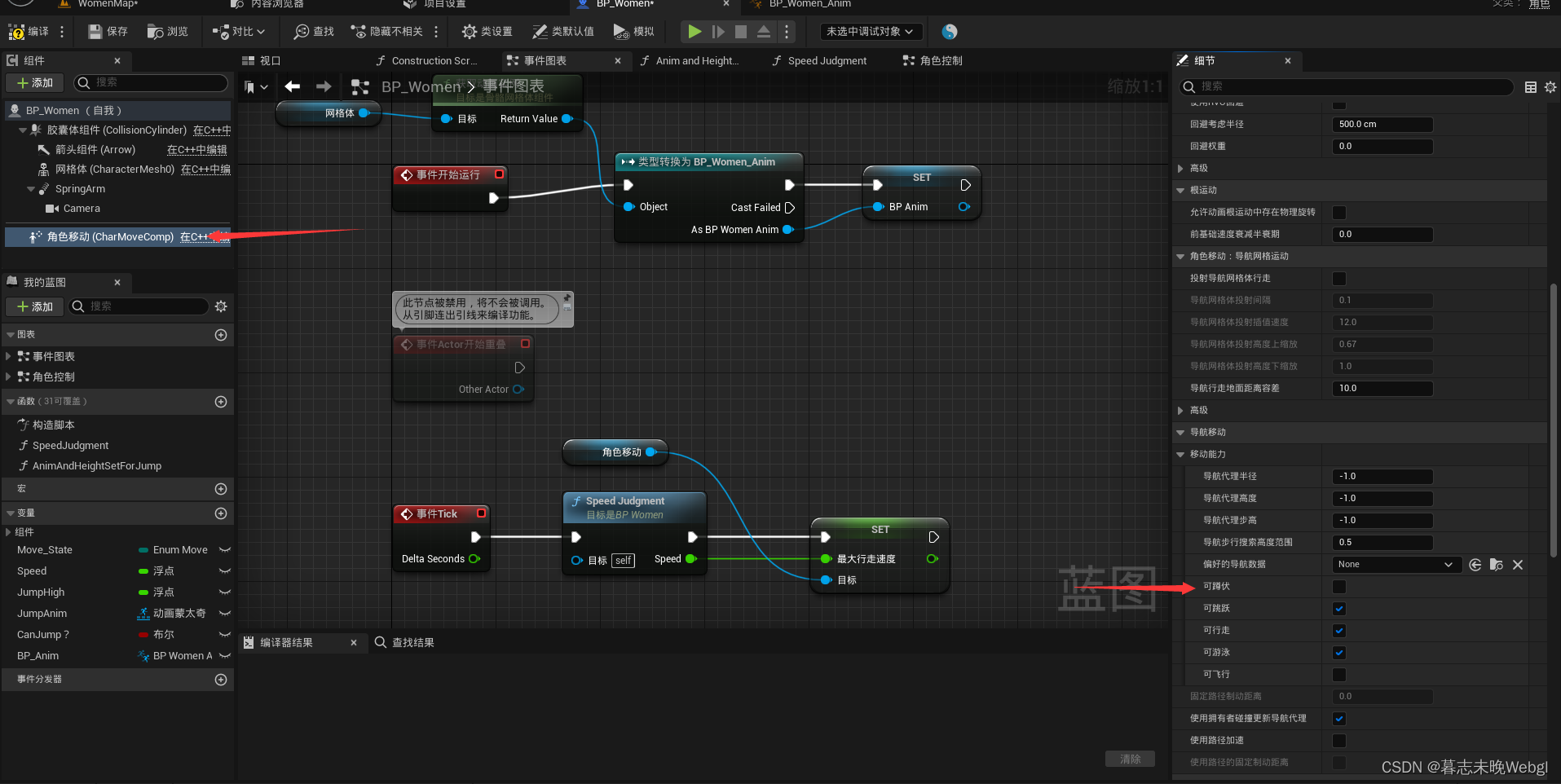Save the blueprint with 保存 icon
This screenshot has width=1561, height=784.
(108, 32)
